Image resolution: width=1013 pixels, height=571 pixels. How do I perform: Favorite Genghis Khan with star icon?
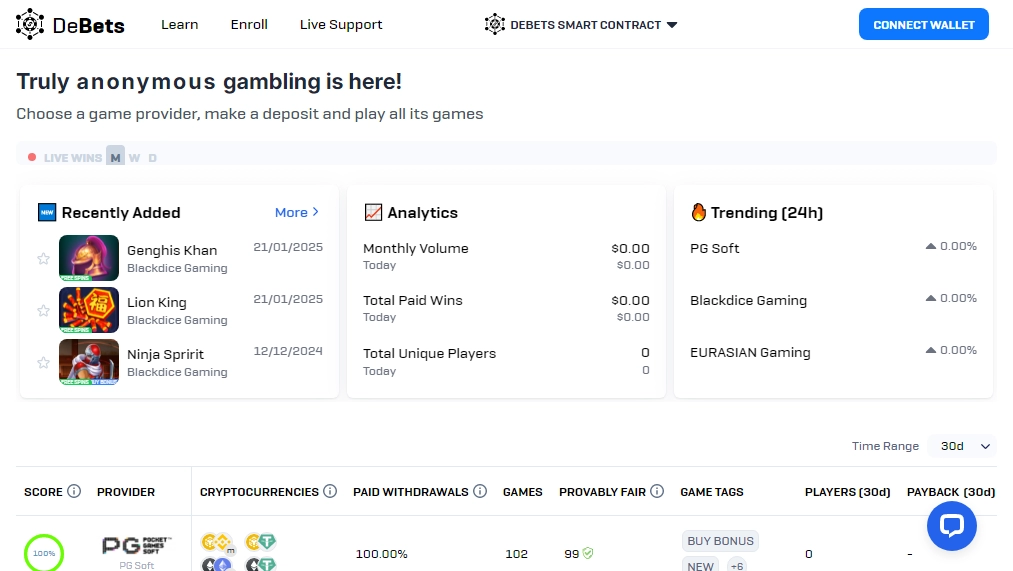(x=43, y=258)
